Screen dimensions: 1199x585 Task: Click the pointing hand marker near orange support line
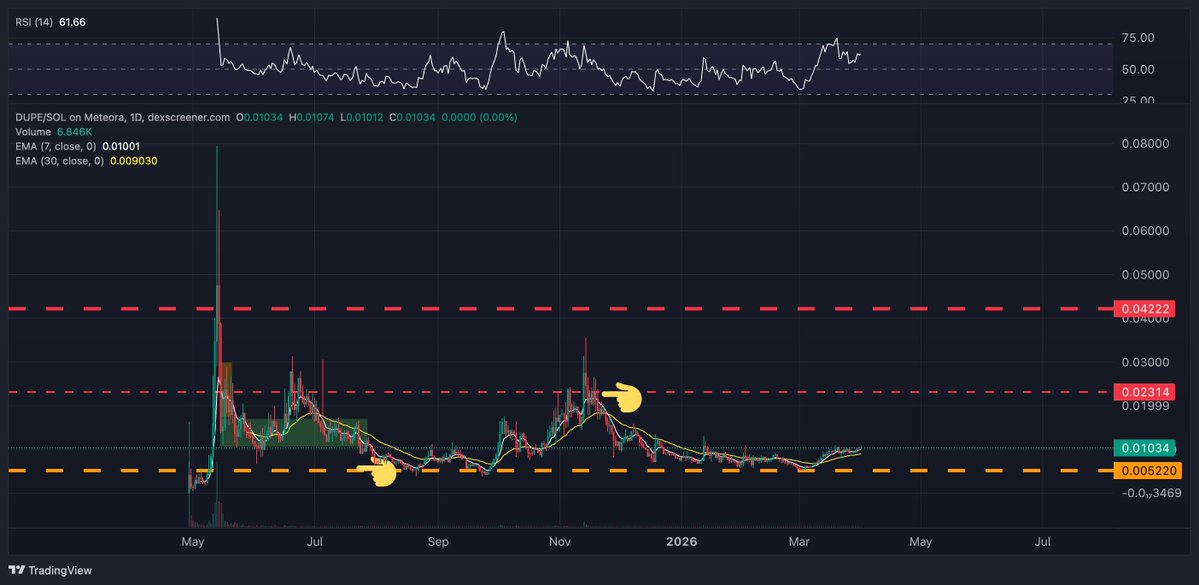(377, 473)
